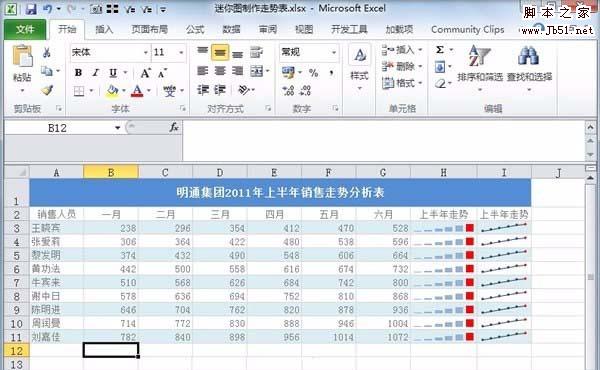Apply red font color
600x370 pixels.
[x=137, y=91]
